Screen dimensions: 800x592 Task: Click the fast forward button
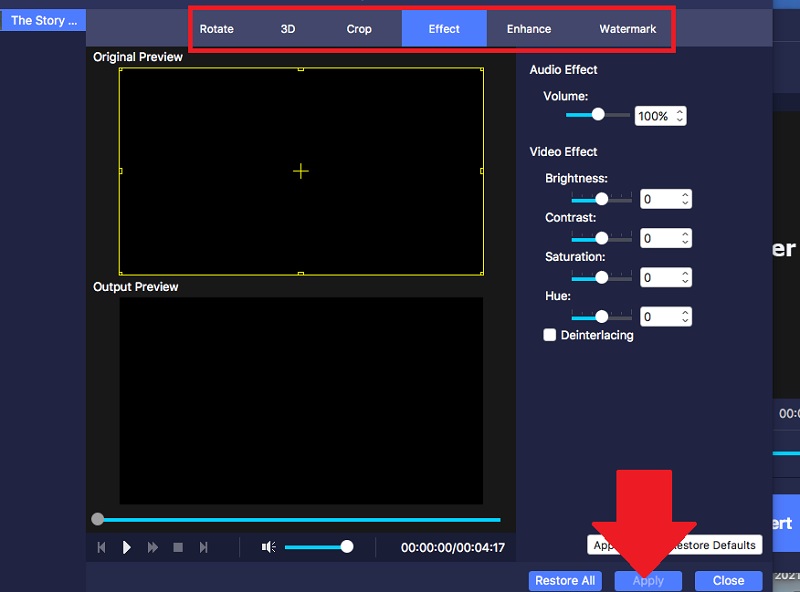point(153,548)
